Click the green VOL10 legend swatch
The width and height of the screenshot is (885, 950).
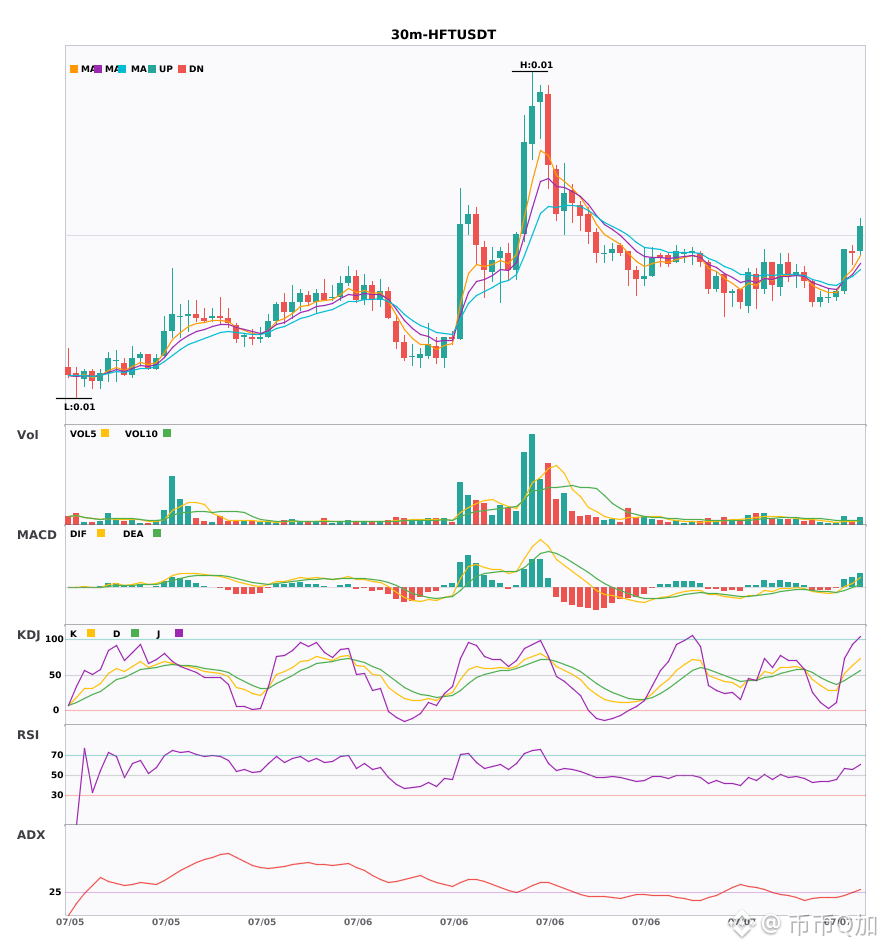coord(167,433)
